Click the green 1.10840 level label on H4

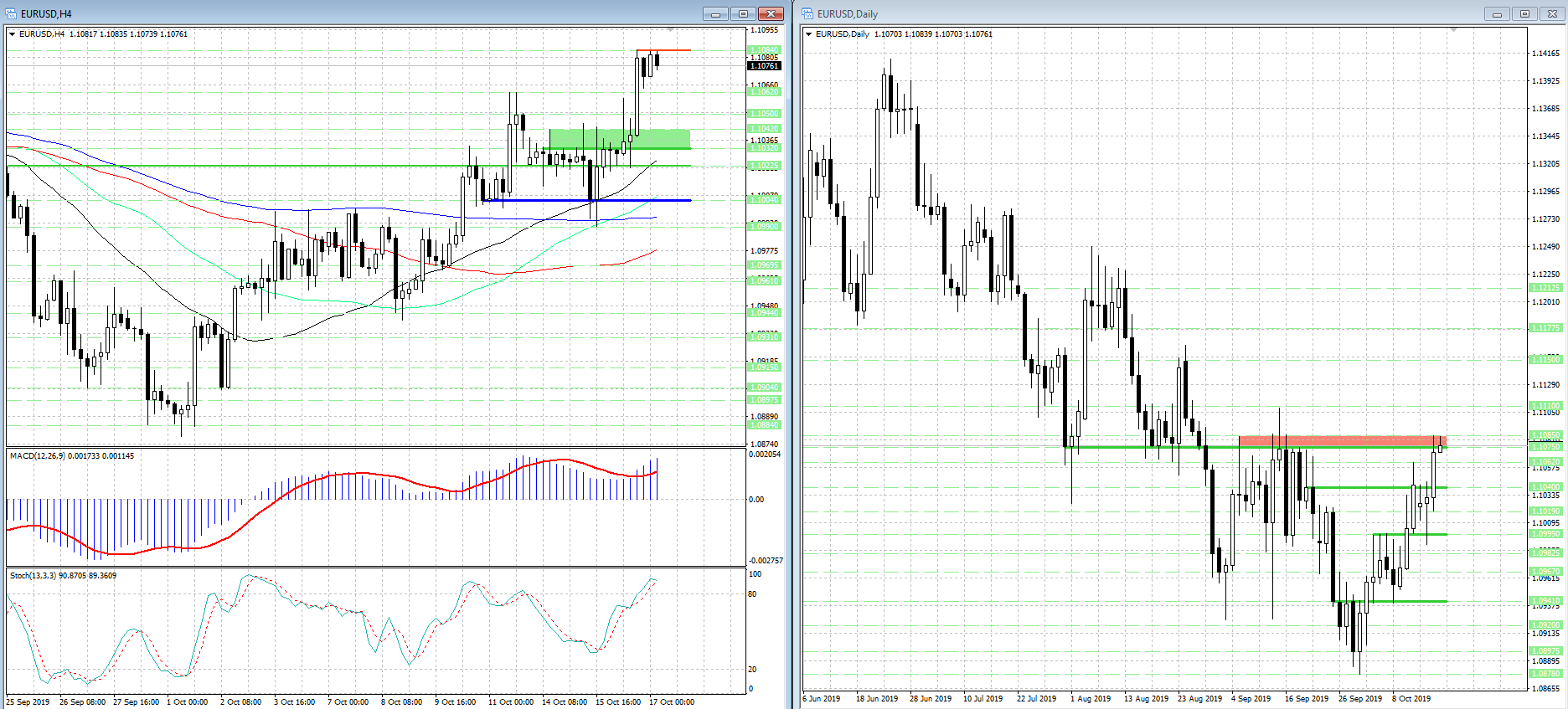tap(764, 50)
